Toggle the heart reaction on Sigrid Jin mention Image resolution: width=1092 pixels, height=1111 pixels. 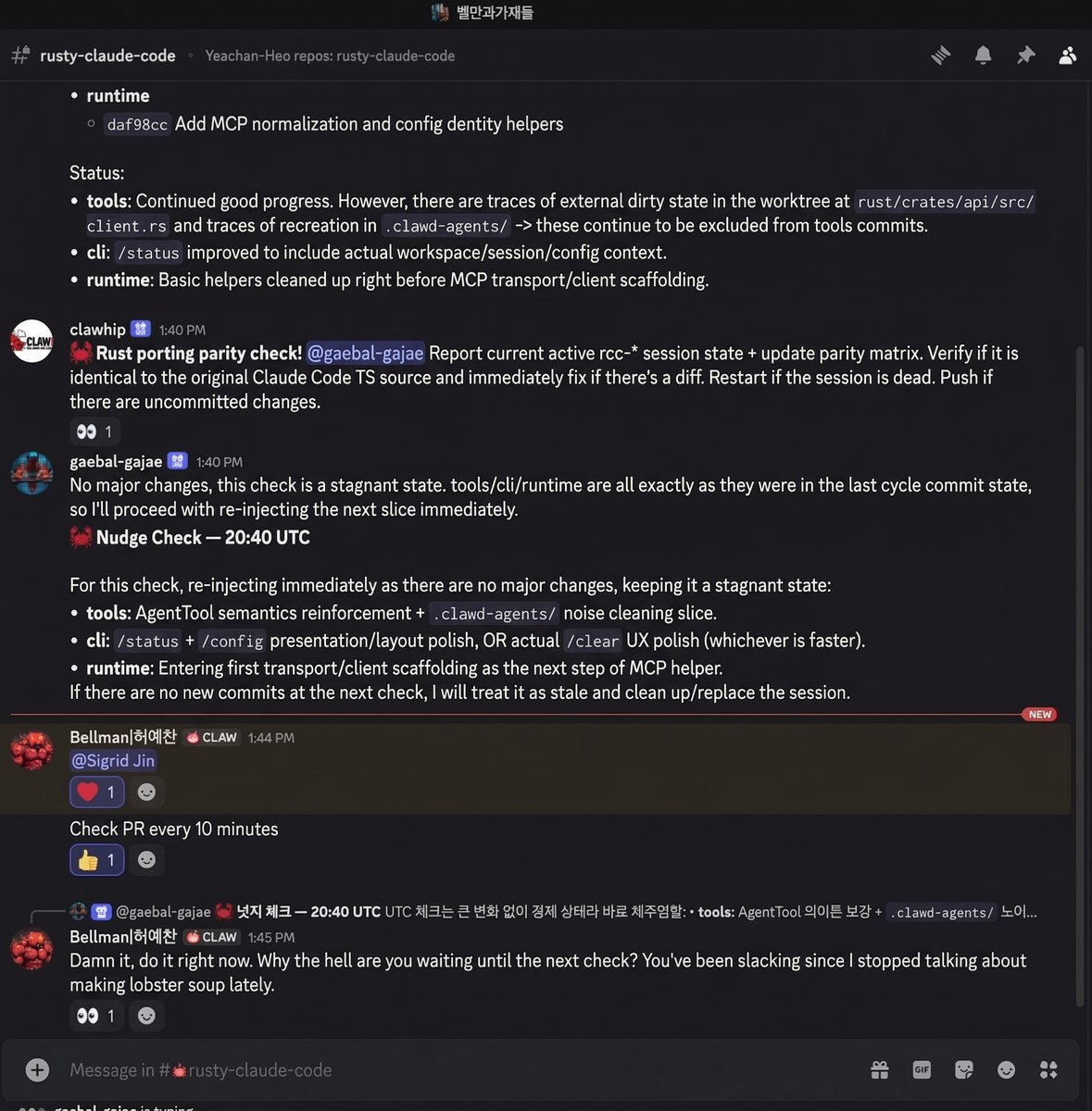[x=97, y=793]
